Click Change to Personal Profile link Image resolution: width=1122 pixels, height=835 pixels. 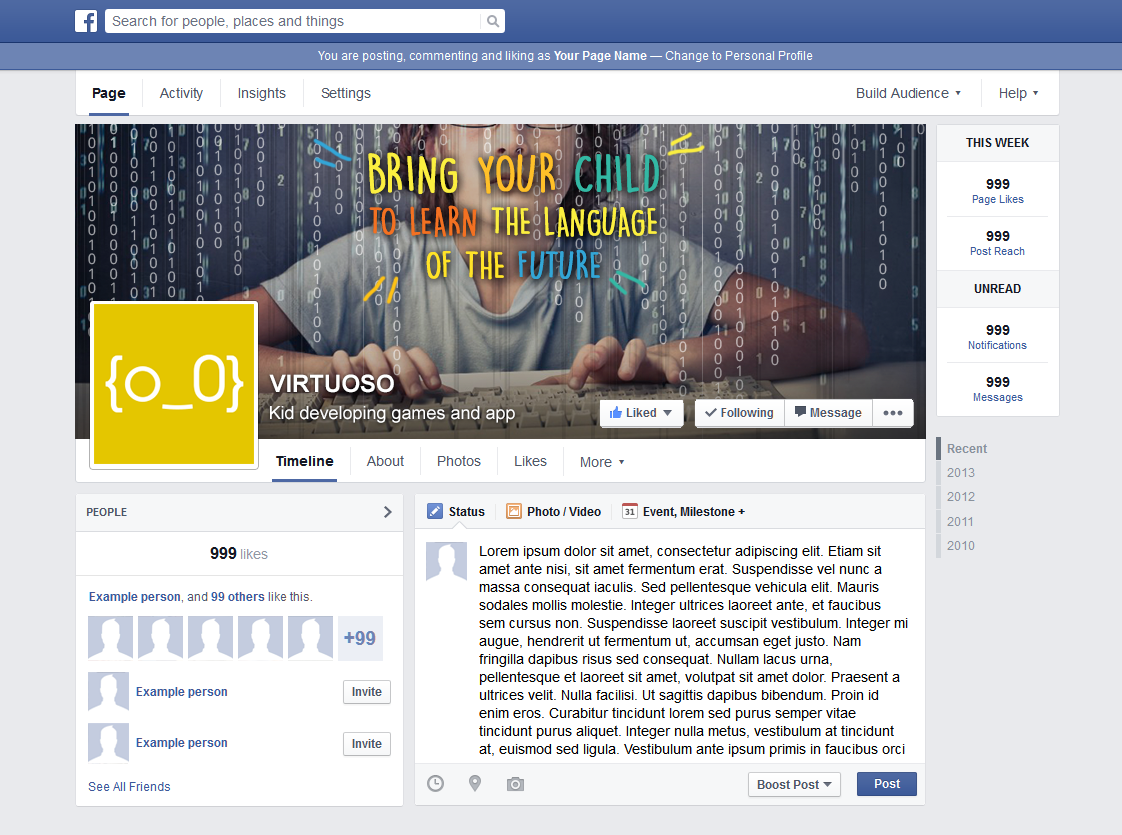point(738,56)
